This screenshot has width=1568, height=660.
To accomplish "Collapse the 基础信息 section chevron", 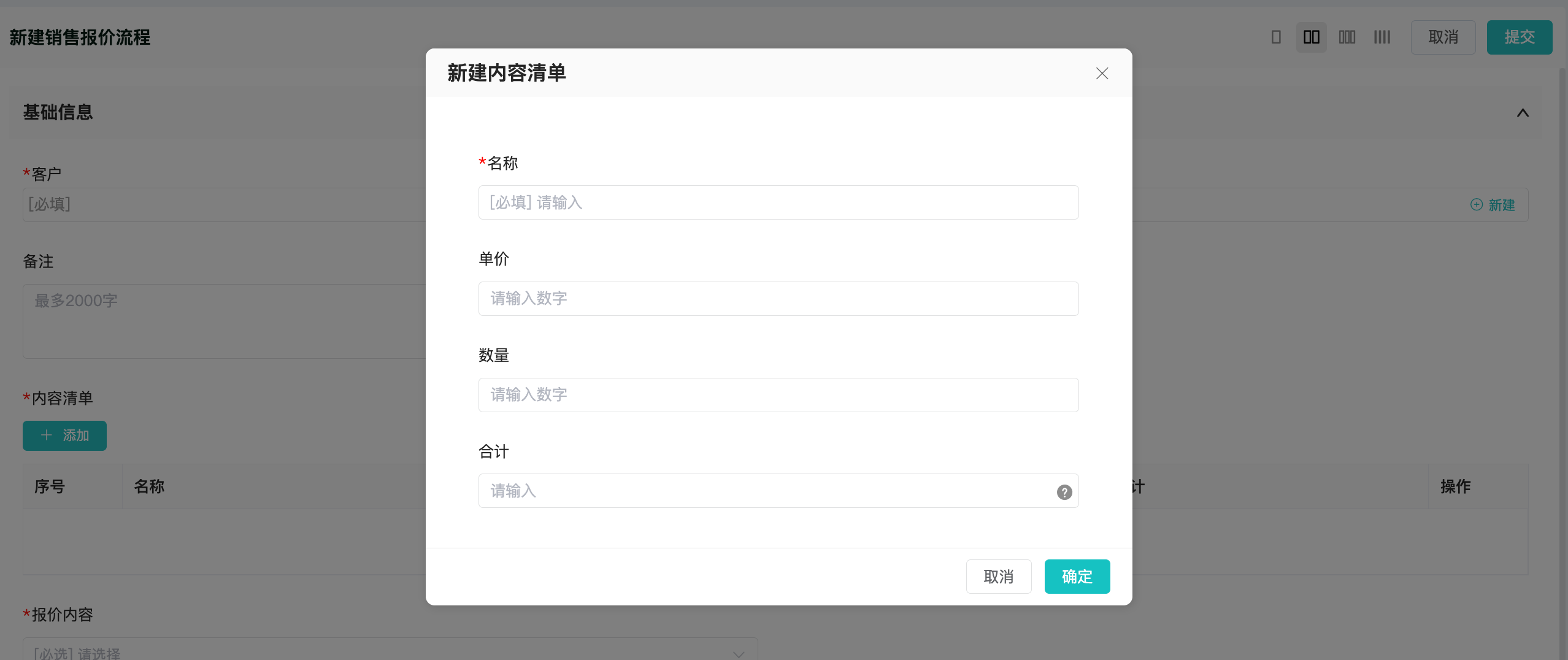I will click(1523, 113).
